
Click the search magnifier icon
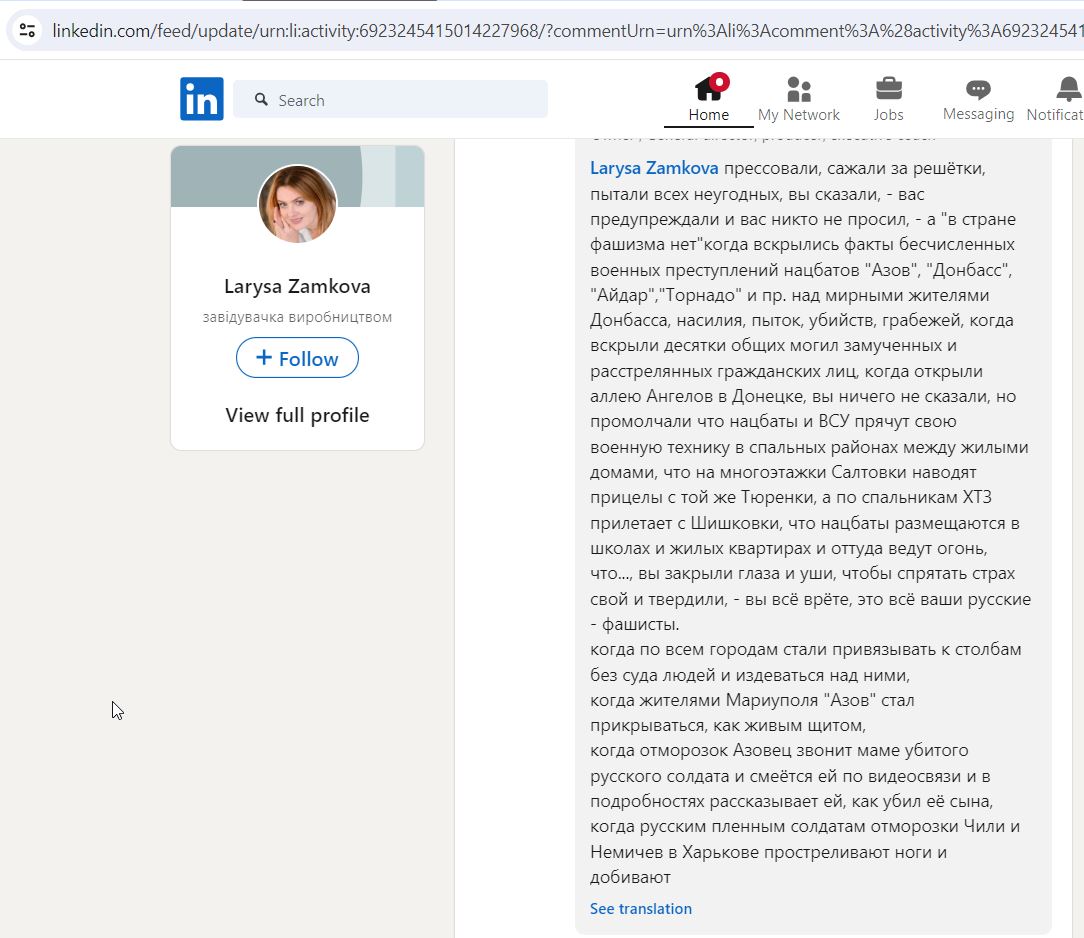pyautogui.click(x=261, y=99)
